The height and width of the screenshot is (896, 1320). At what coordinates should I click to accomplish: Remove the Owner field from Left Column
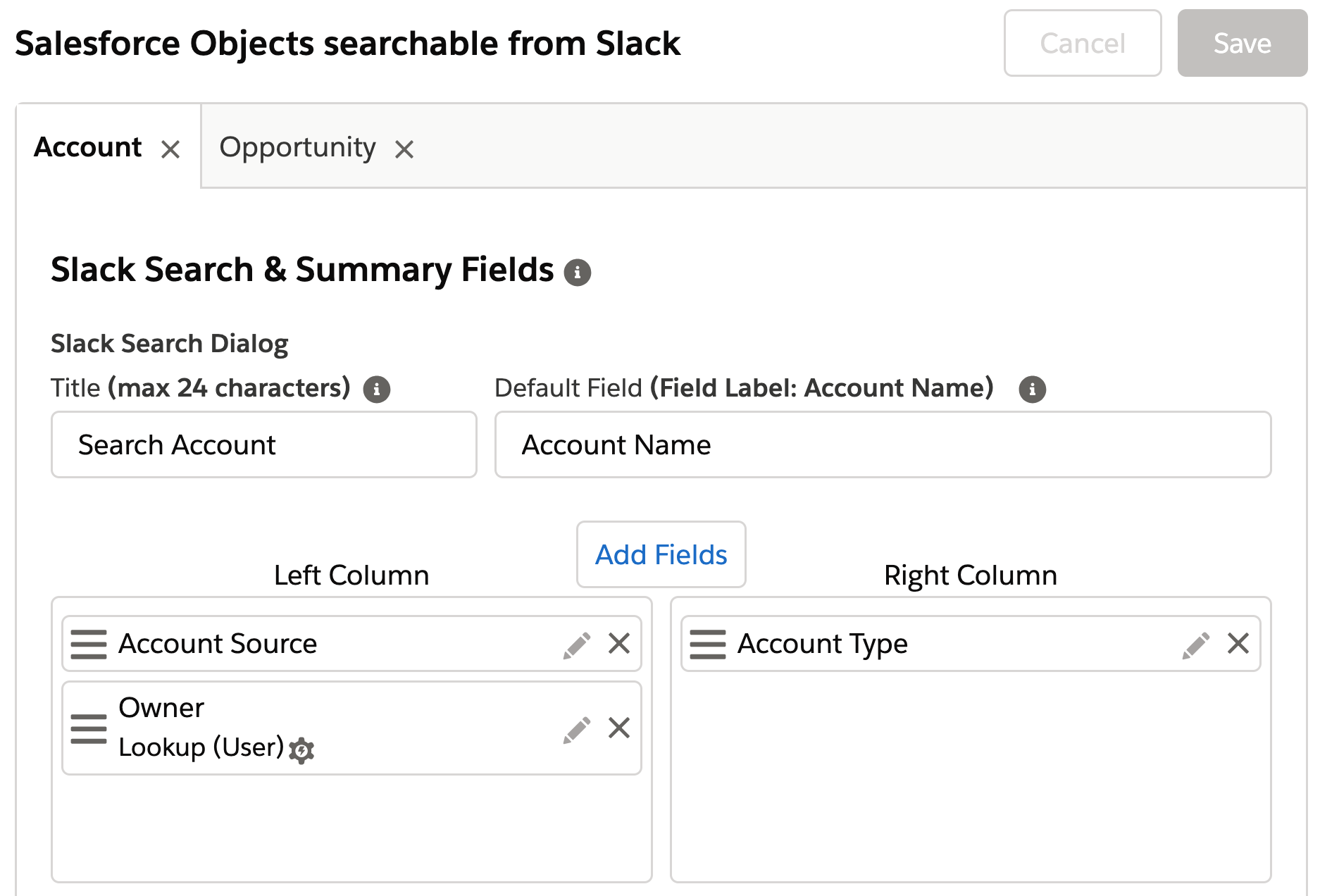click(x=619, y=728)
